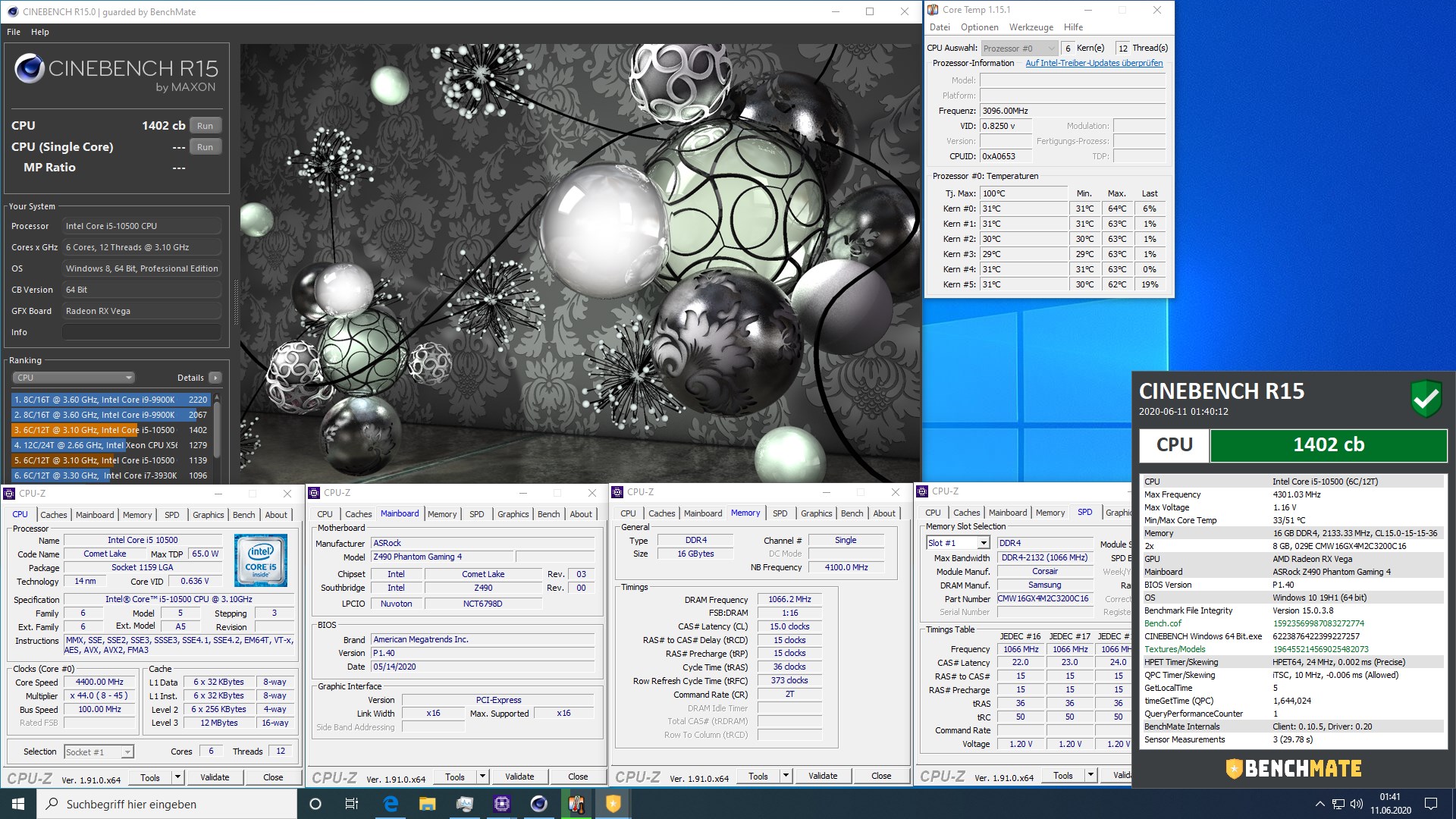Open the Werkzeuge menu in Core Temp
1456x819 pixels.
[x=1031, y=27]
